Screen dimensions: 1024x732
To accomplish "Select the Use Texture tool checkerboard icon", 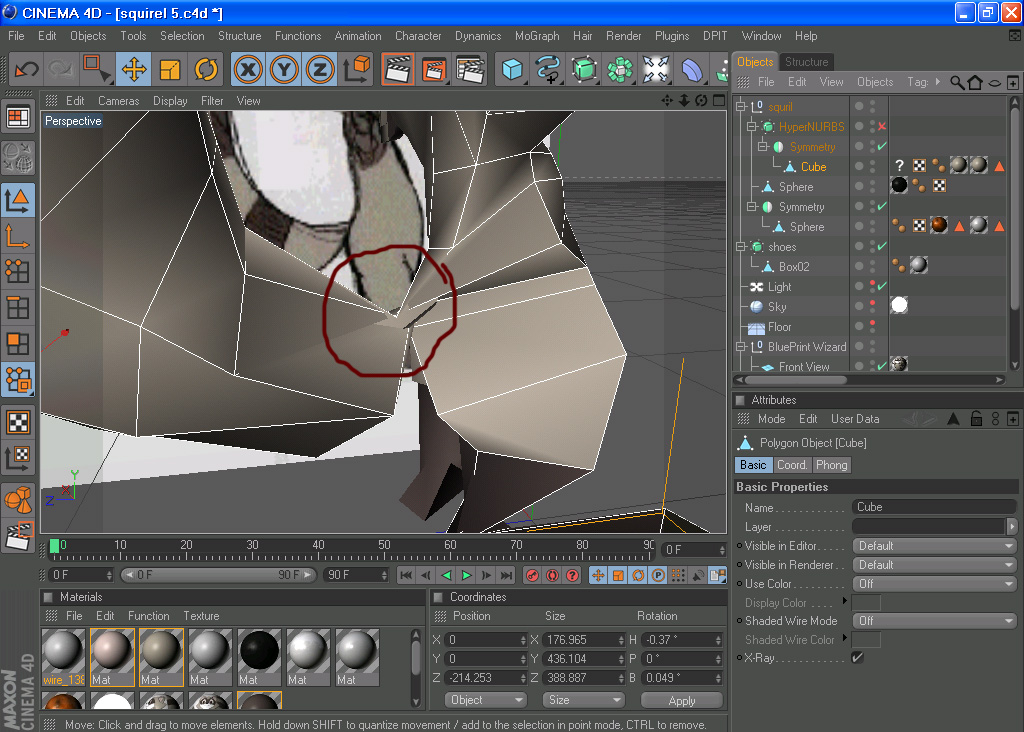I will pyautogui.click(x=18, y=422).
